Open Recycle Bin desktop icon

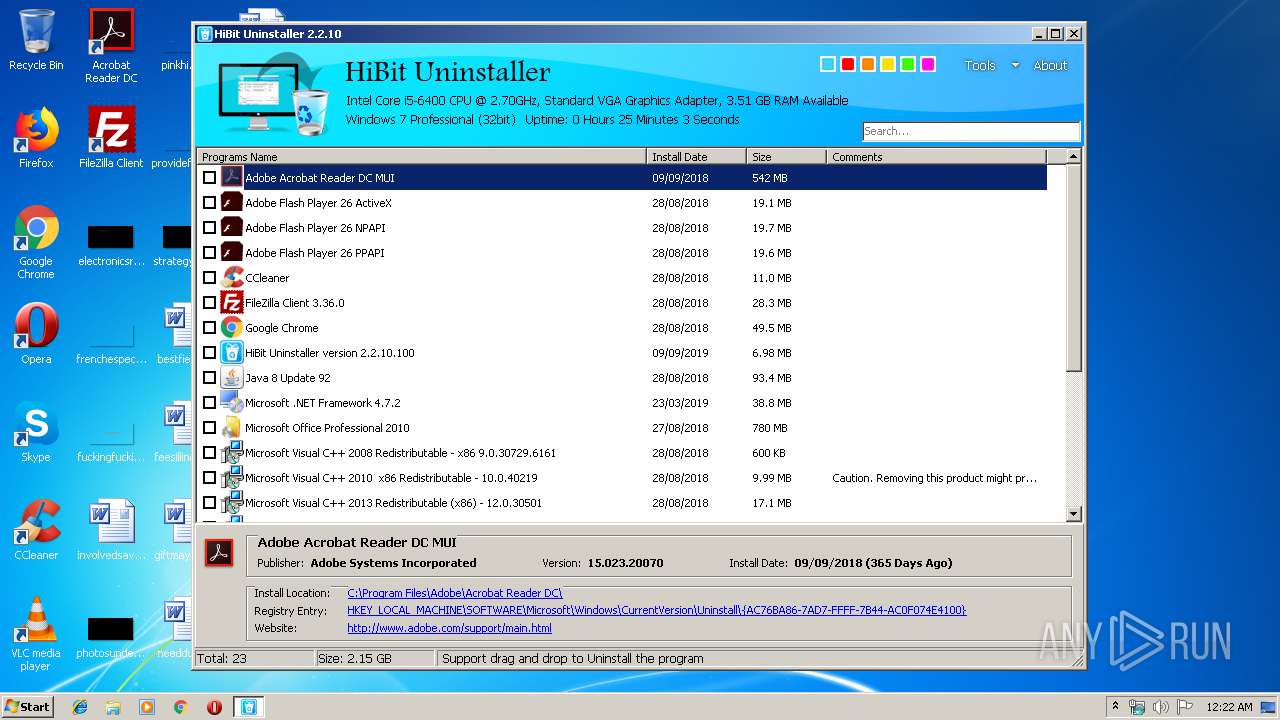click(x=36, y=40)
